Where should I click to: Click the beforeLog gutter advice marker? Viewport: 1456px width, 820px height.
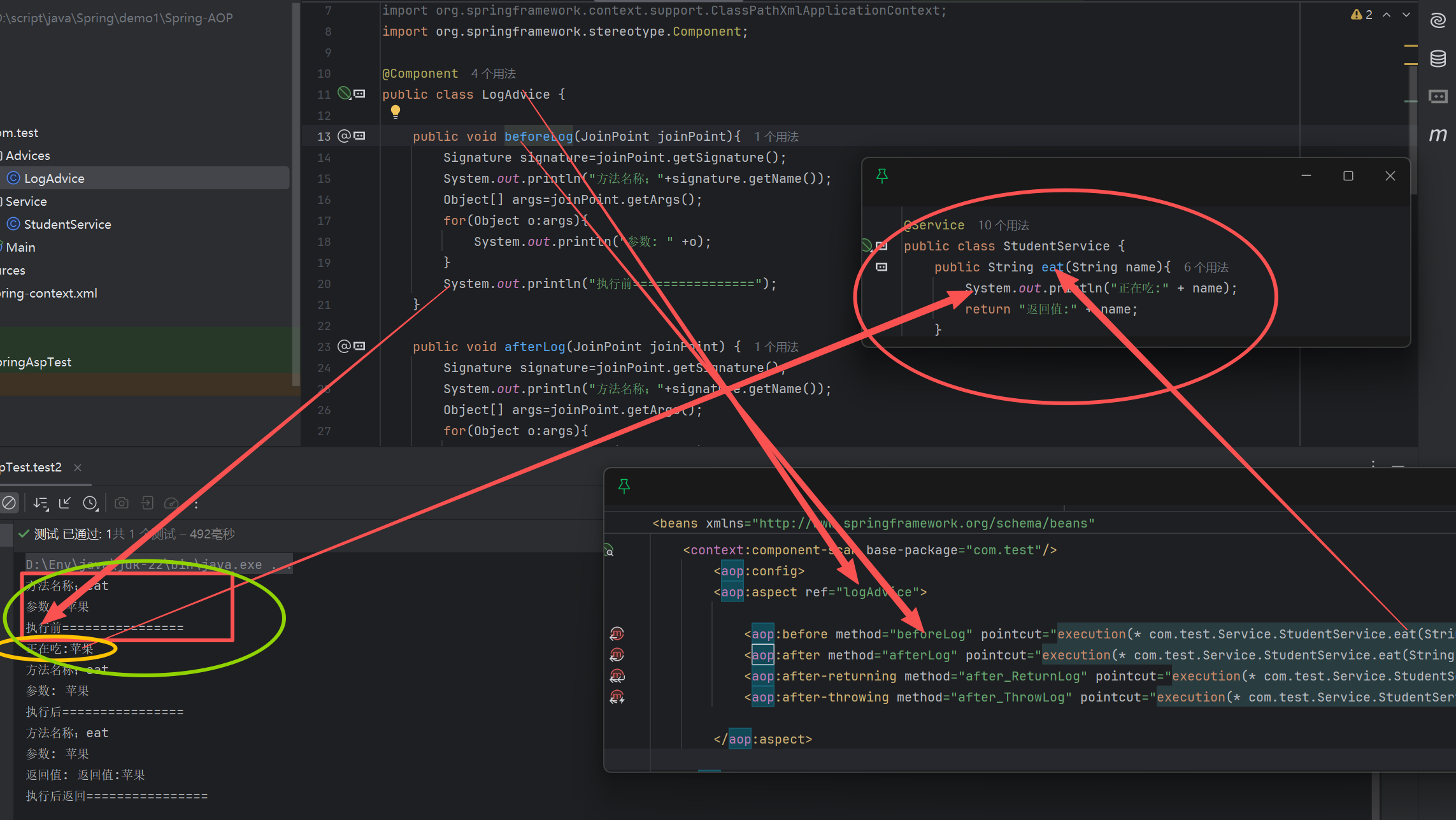pos(344,136)
